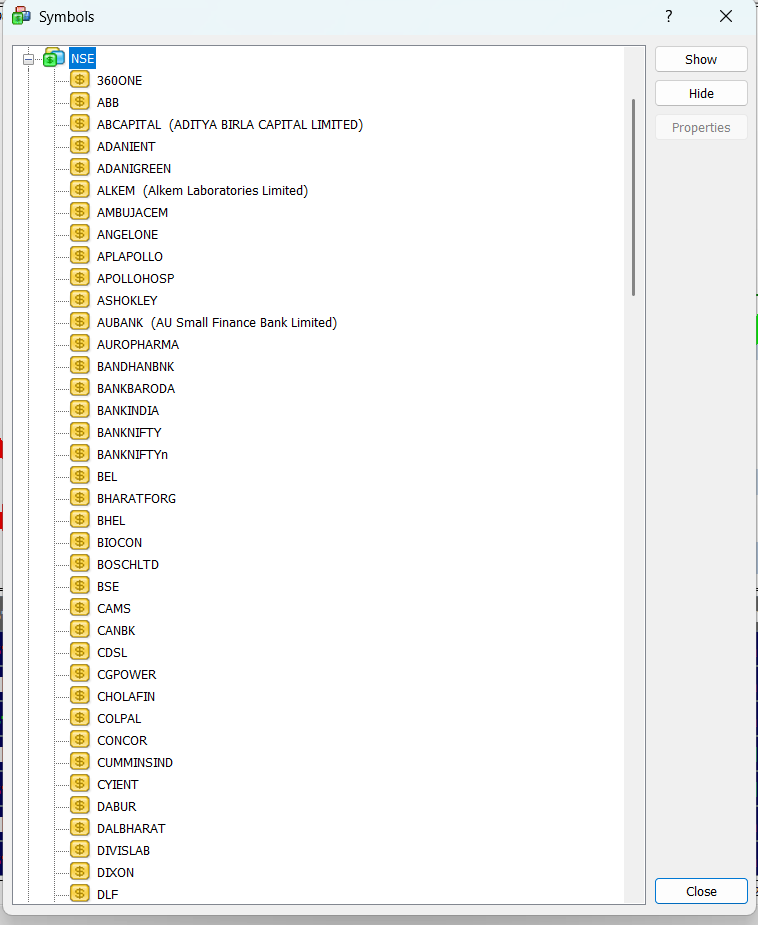Screen dimensions: 758x925
Task: Click the gold coin icon beside 360ONE
Action: click(80, 80)
